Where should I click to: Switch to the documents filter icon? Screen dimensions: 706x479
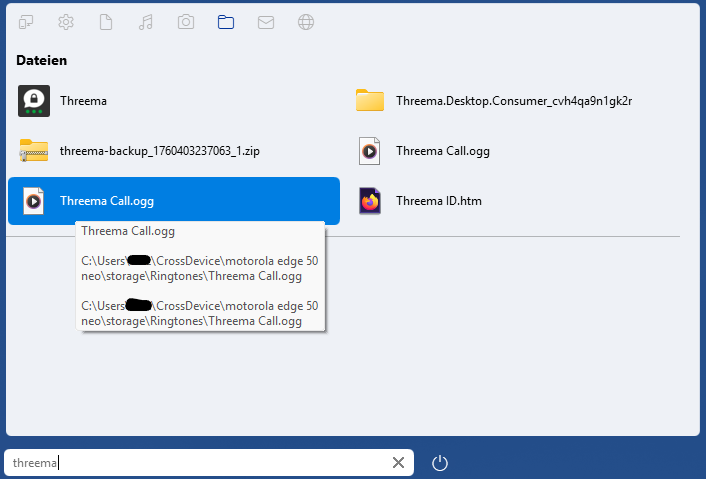pos(106,22)
